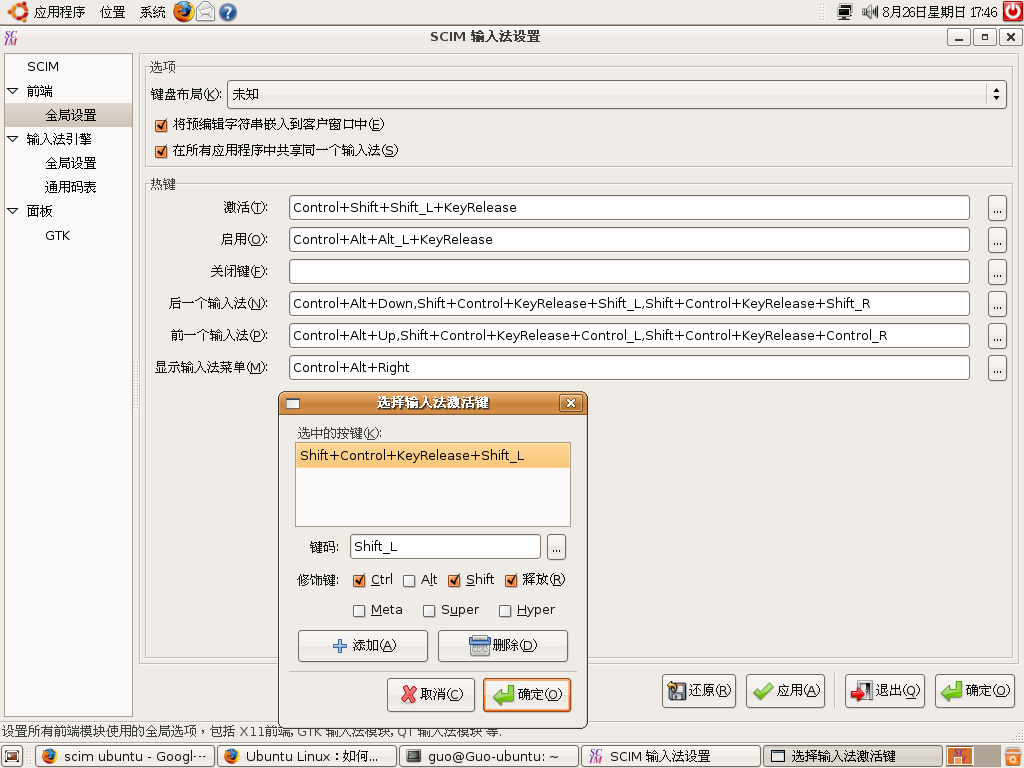Click the 退出(Q) quit button
This screenshot has width=1024, height=768.
[x=885, y=691]
